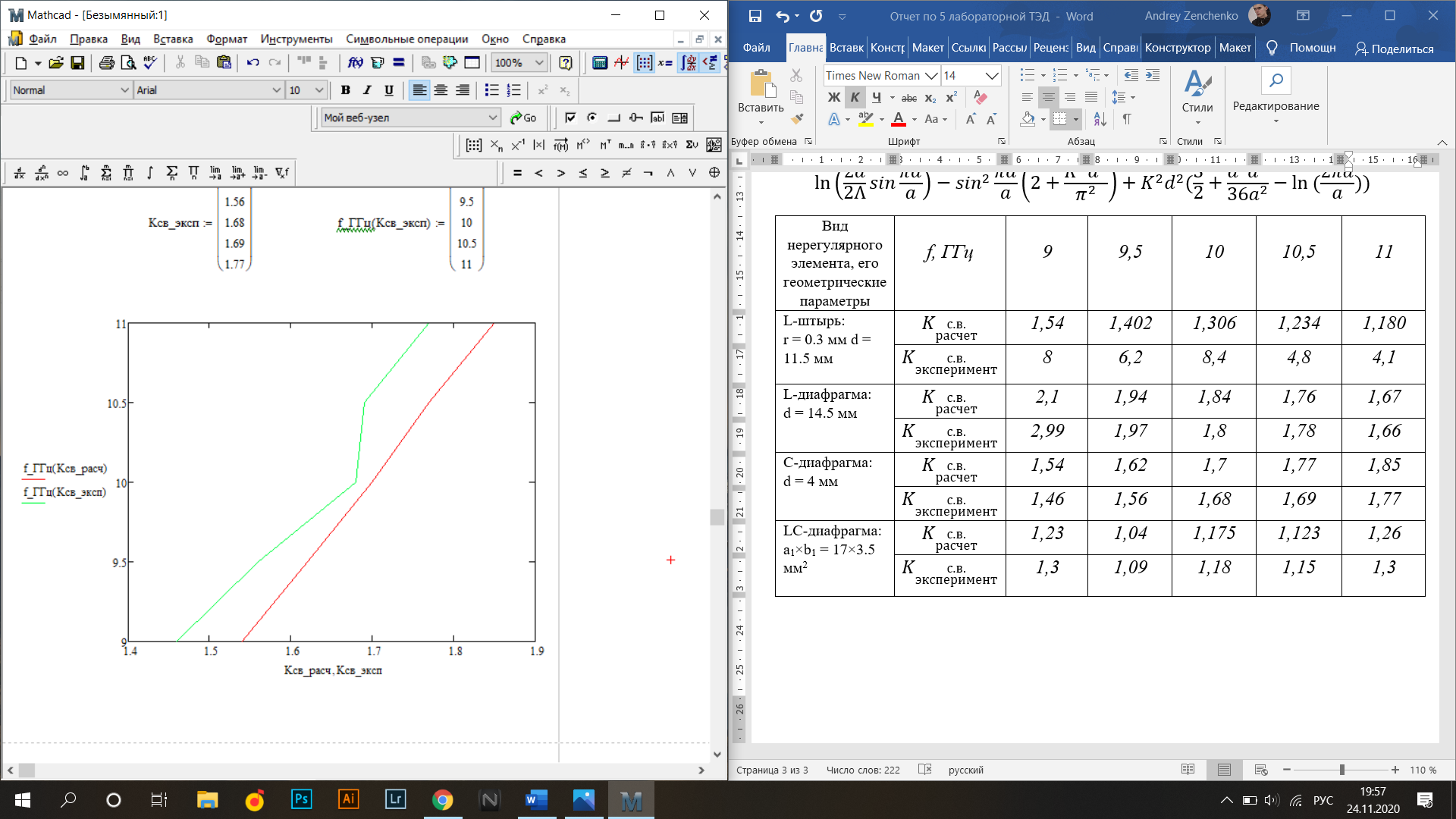Screen dimensions: 1456x819
Task: Click Word format painter brush
Action: [x=796, y=119]
